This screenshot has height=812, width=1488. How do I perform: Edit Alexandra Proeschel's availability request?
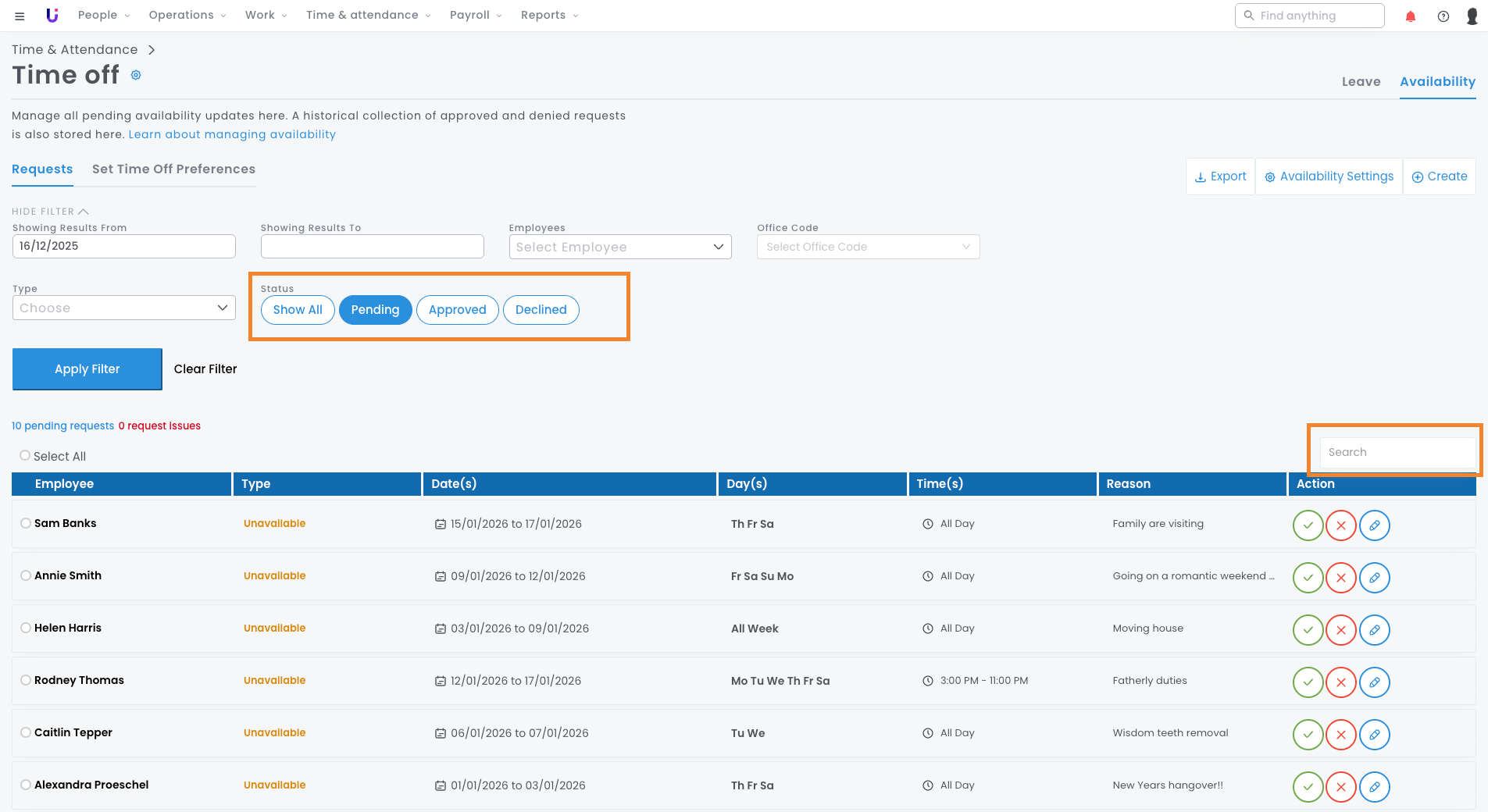[x=1375, y=786]
